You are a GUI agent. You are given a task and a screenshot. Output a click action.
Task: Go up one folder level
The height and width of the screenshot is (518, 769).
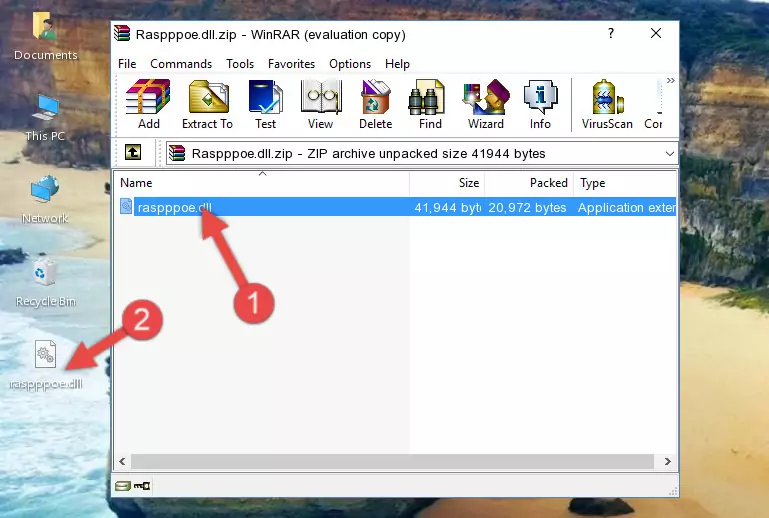pyautogui.click(x=133, y=153)
